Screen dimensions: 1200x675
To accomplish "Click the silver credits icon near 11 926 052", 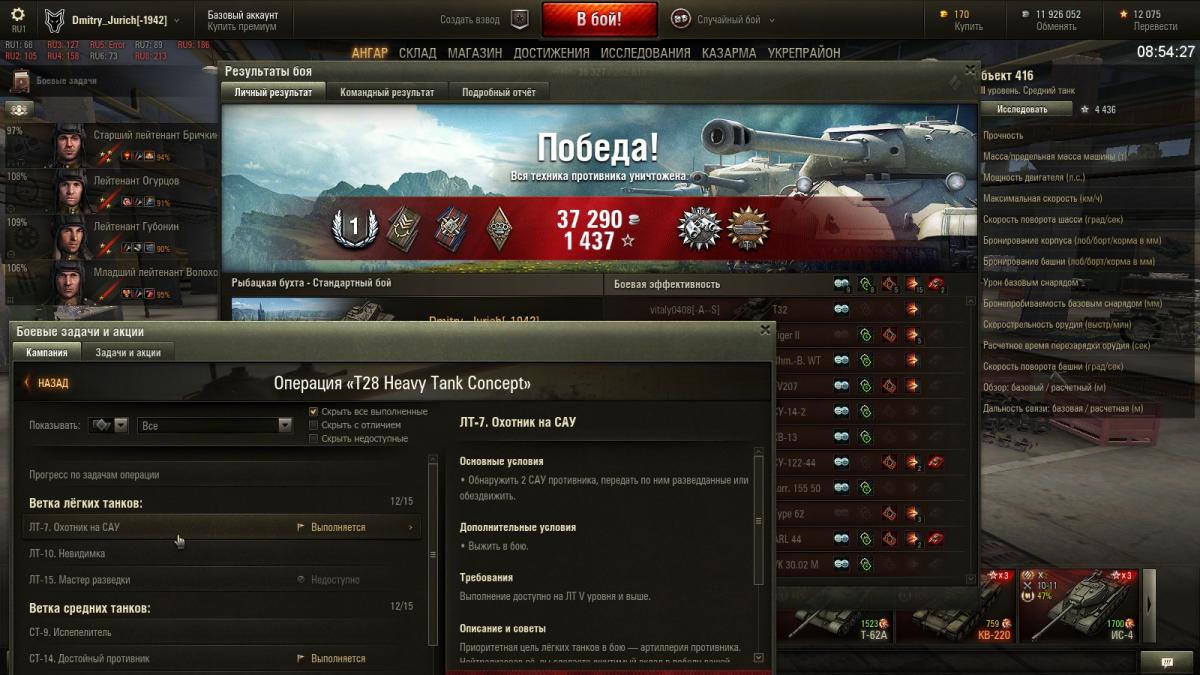I will [x=1026, y=14].
